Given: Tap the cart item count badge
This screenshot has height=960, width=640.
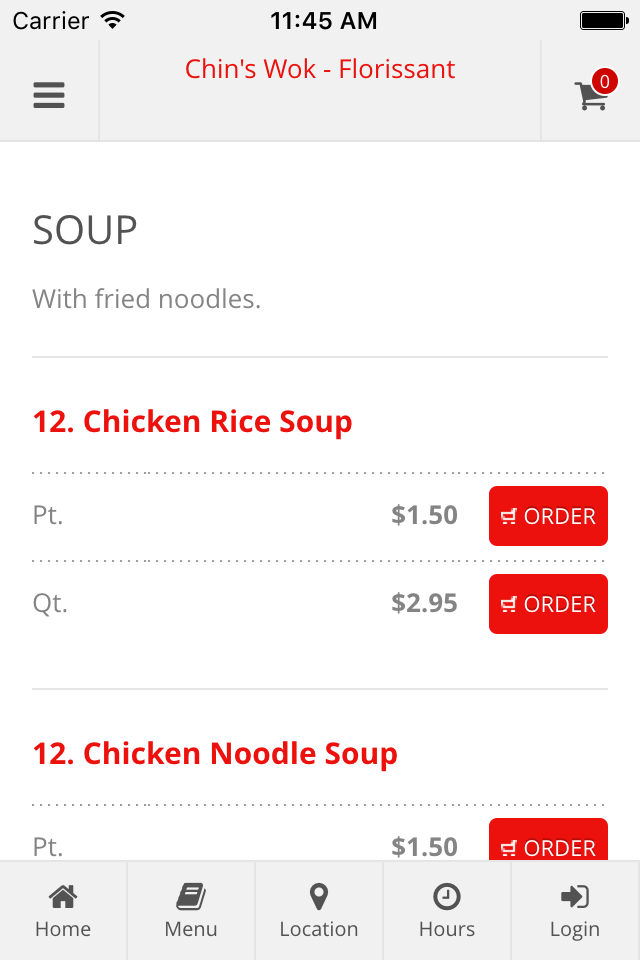Looking at the screenshot, I should 604,81.
